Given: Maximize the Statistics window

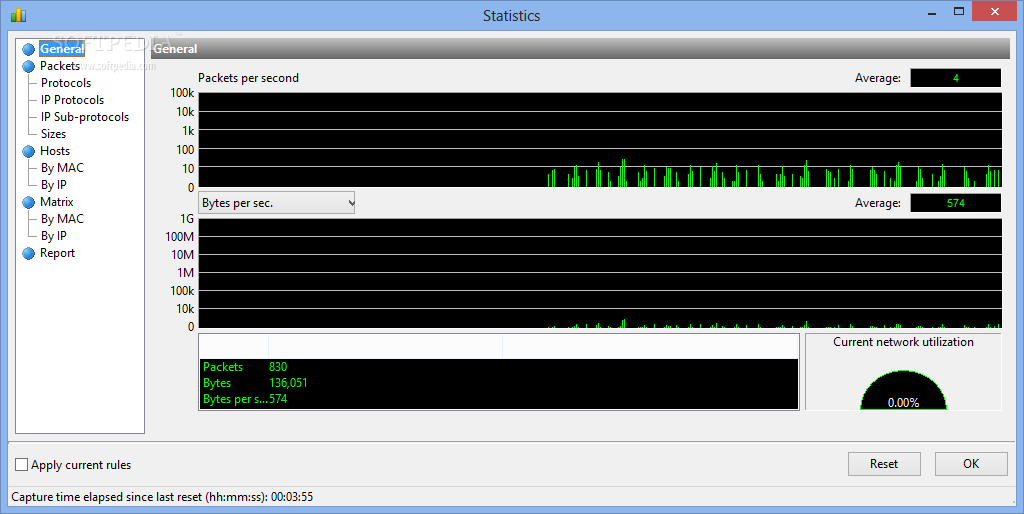Looking at the screenshot, I should point(959,11).
